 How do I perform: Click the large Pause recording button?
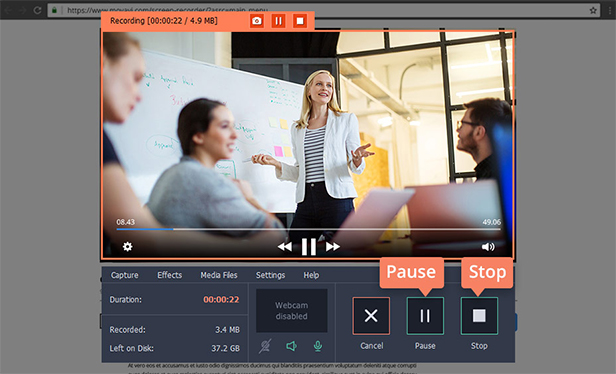click(425, 316)
